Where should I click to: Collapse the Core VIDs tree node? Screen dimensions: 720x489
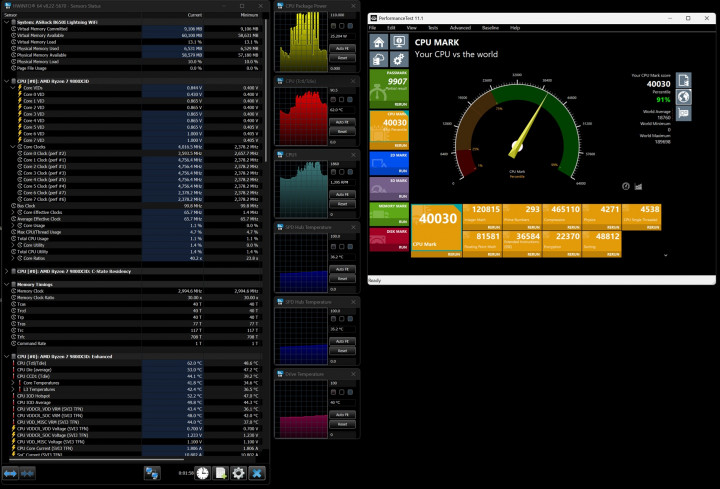(x=13, y=88)
